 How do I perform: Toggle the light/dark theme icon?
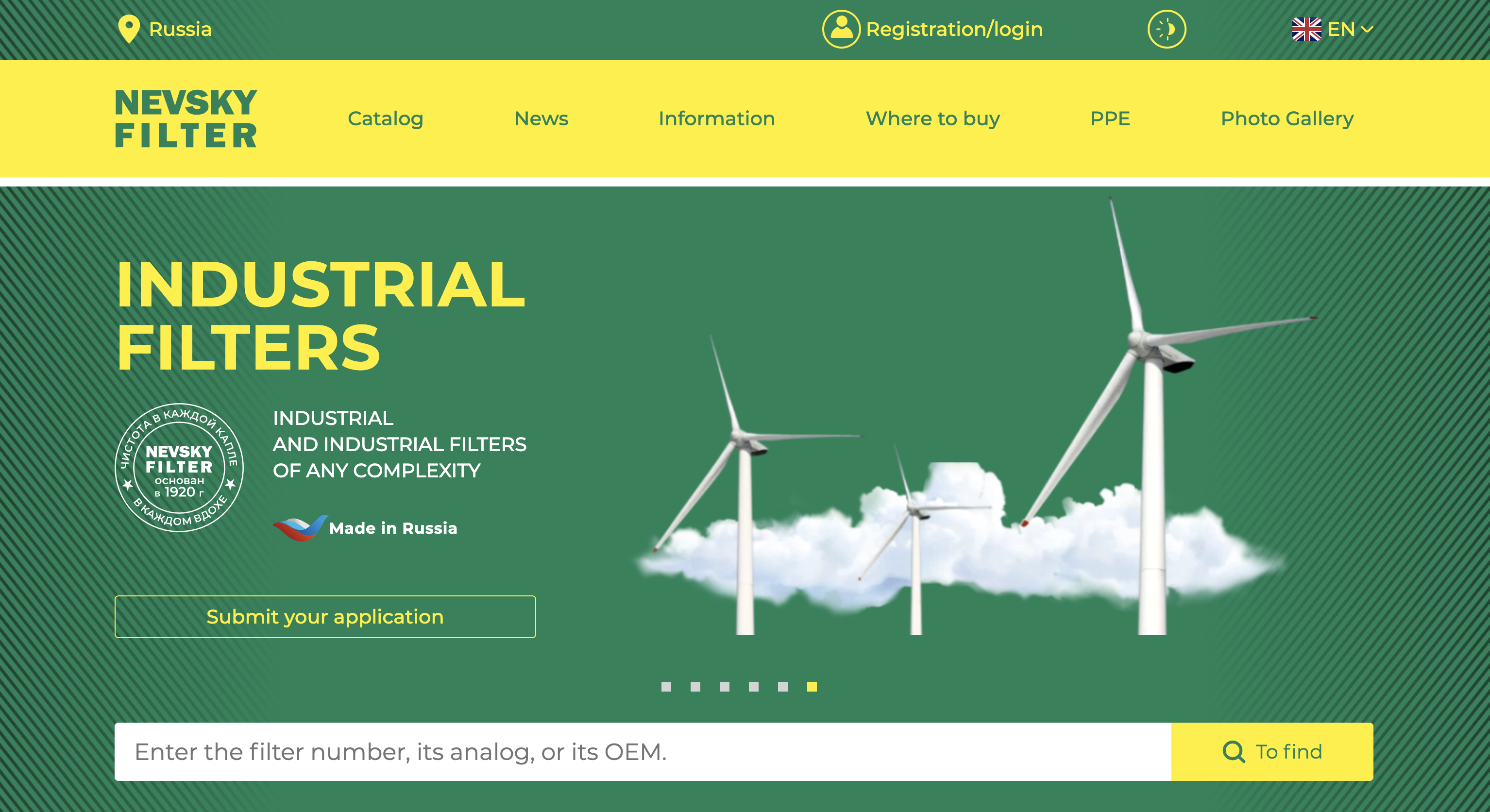[1167, 29]
